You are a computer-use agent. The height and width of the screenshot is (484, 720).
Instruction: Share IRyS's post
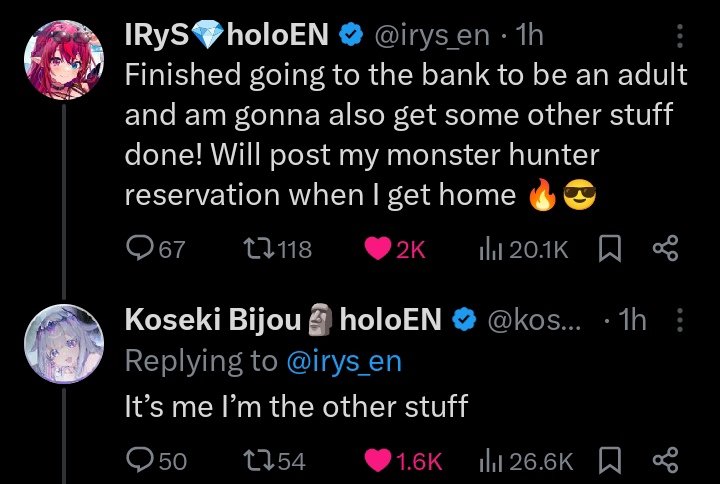(665, 249)
